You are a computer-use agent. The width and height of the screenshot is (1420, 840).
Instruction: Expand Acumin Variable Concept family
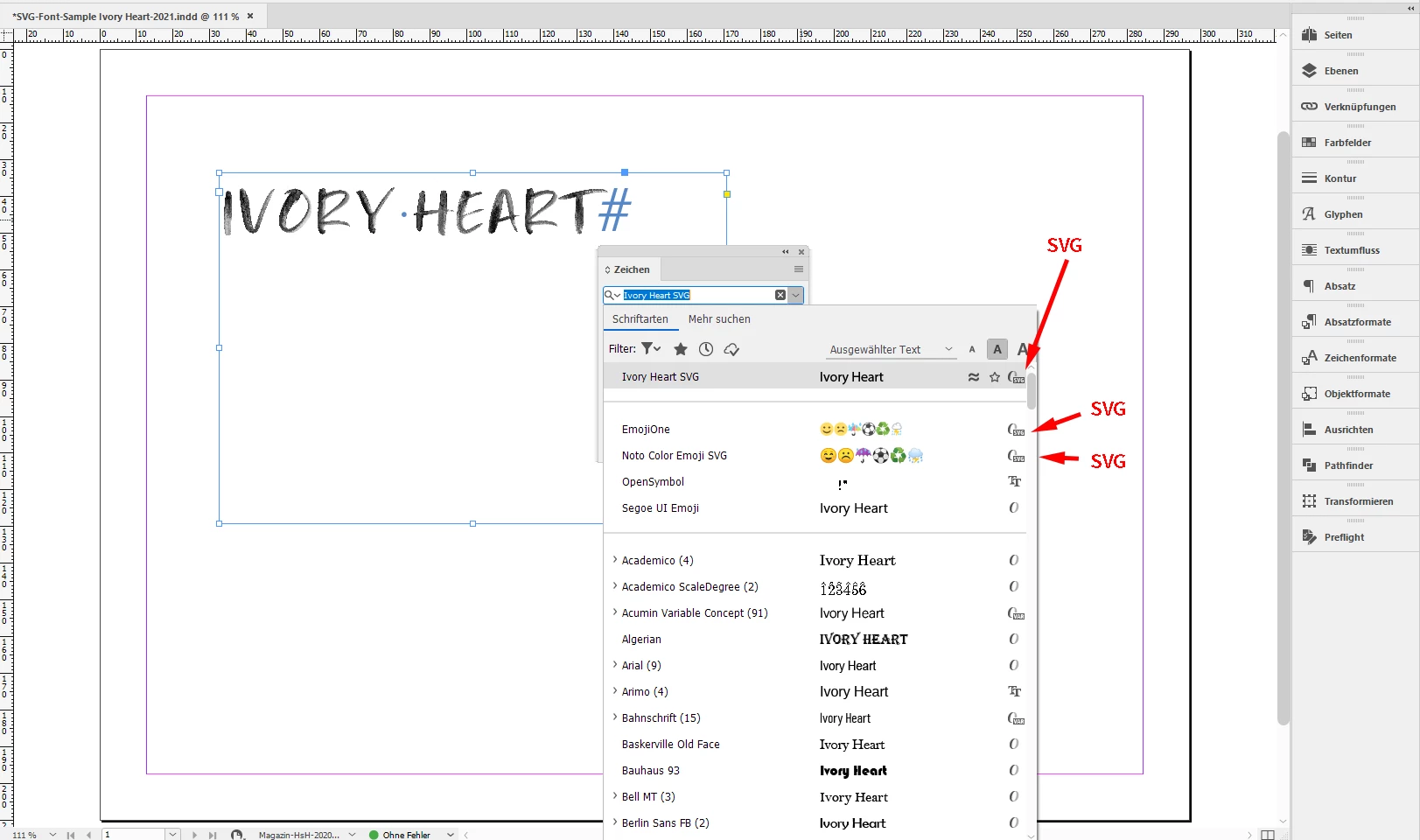[x=615, y=612]
